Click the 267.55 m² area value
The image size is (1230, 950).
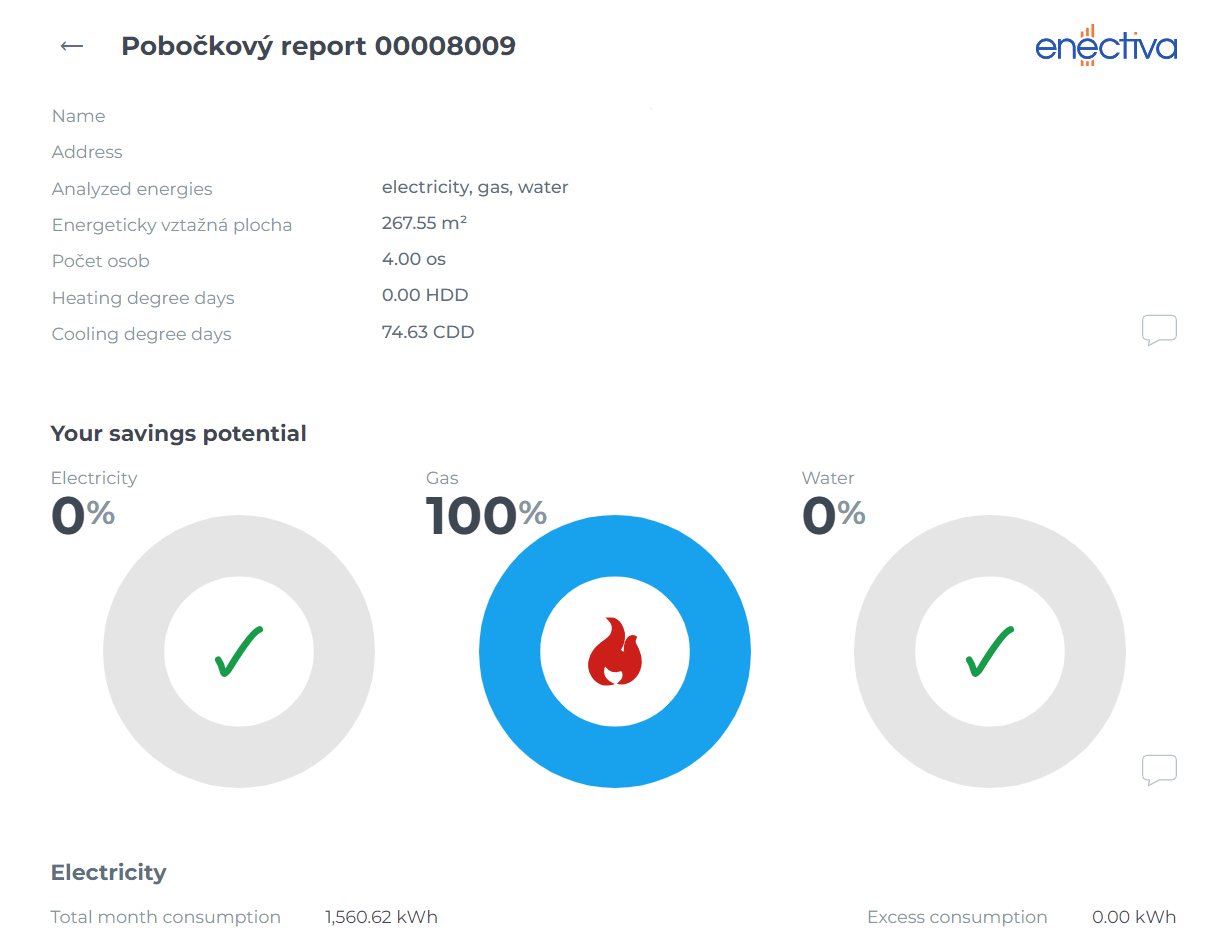click(424, 223)
